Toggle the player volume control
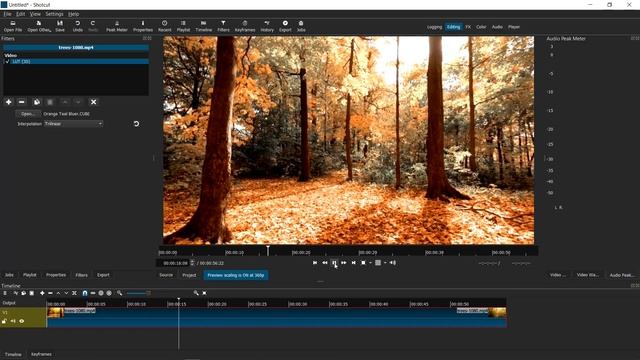 [393, 263]
